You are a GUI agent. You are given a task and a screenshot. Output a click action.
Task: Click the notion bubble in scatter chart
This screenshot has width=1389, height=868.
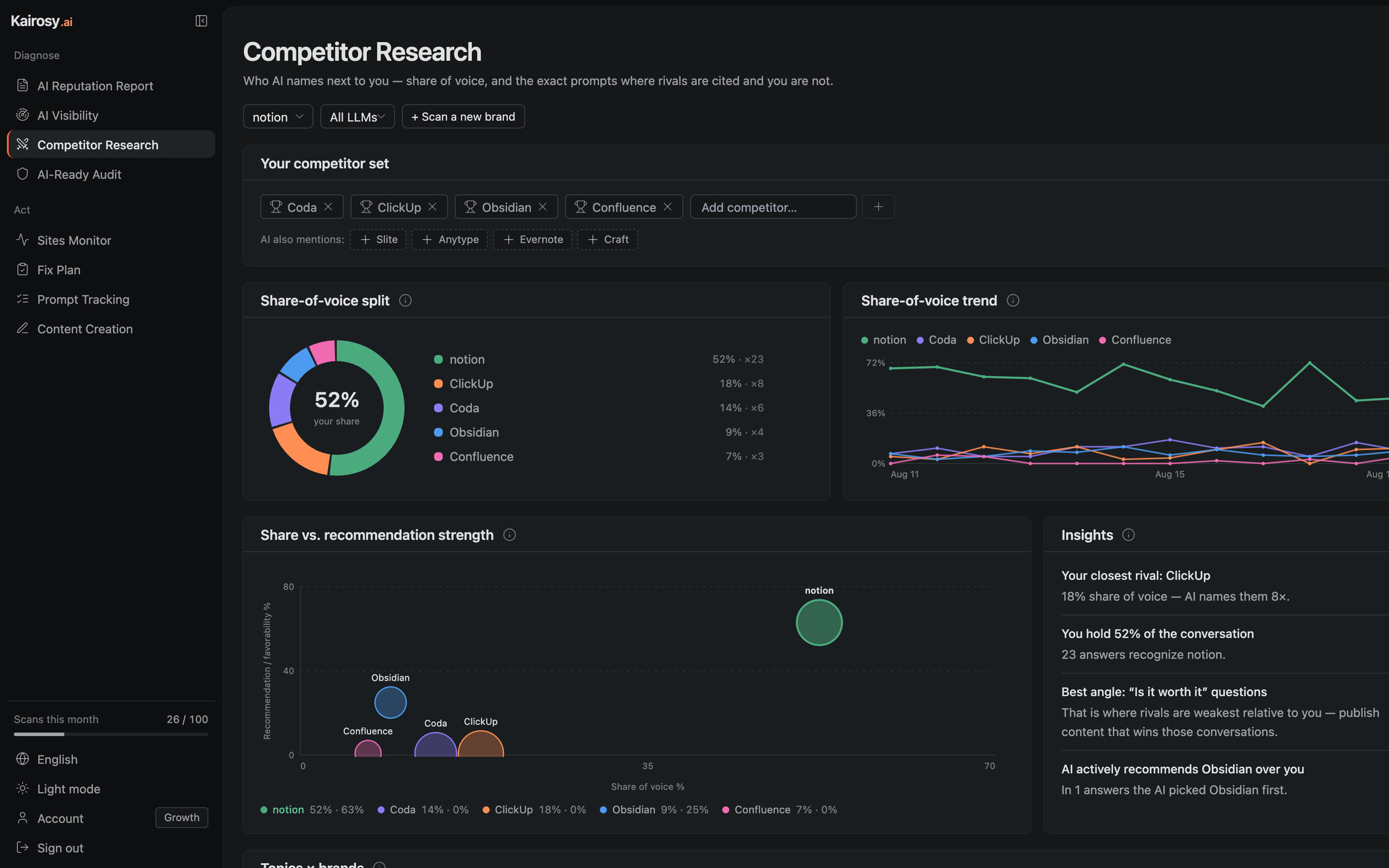pos(819,623)
